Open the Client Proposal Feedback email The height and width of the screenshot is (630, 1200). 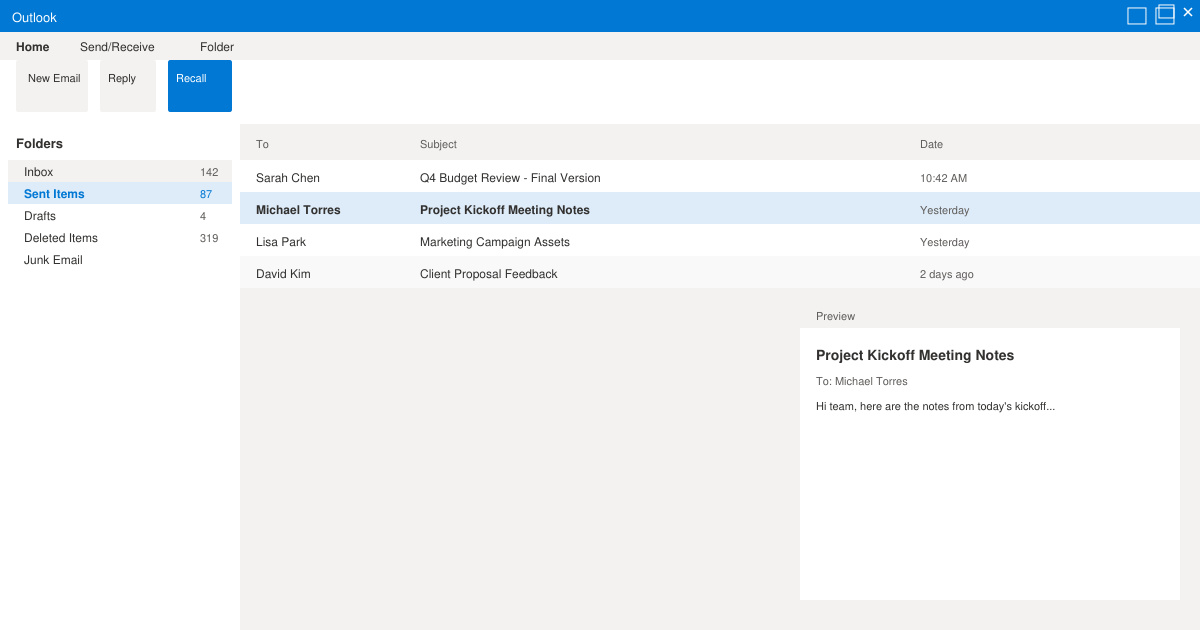pyautogui.click(x=720, y=274)
